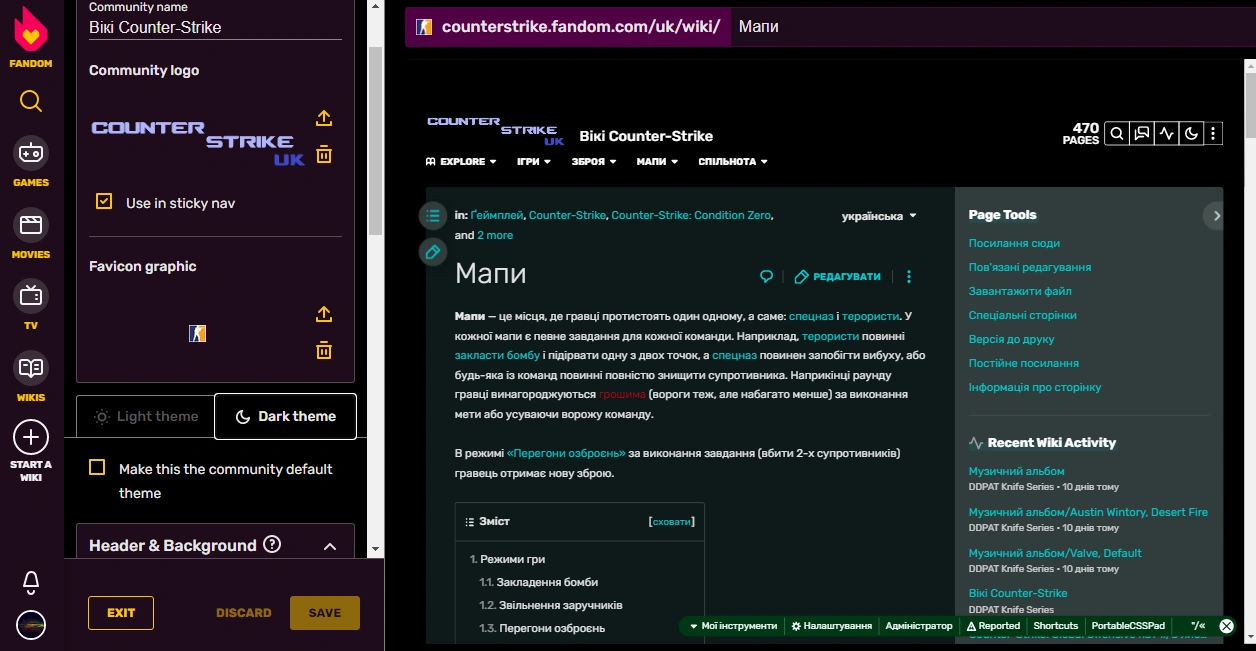
Task: Switch to the Light theme tab
Action: (x=146, y=416)
